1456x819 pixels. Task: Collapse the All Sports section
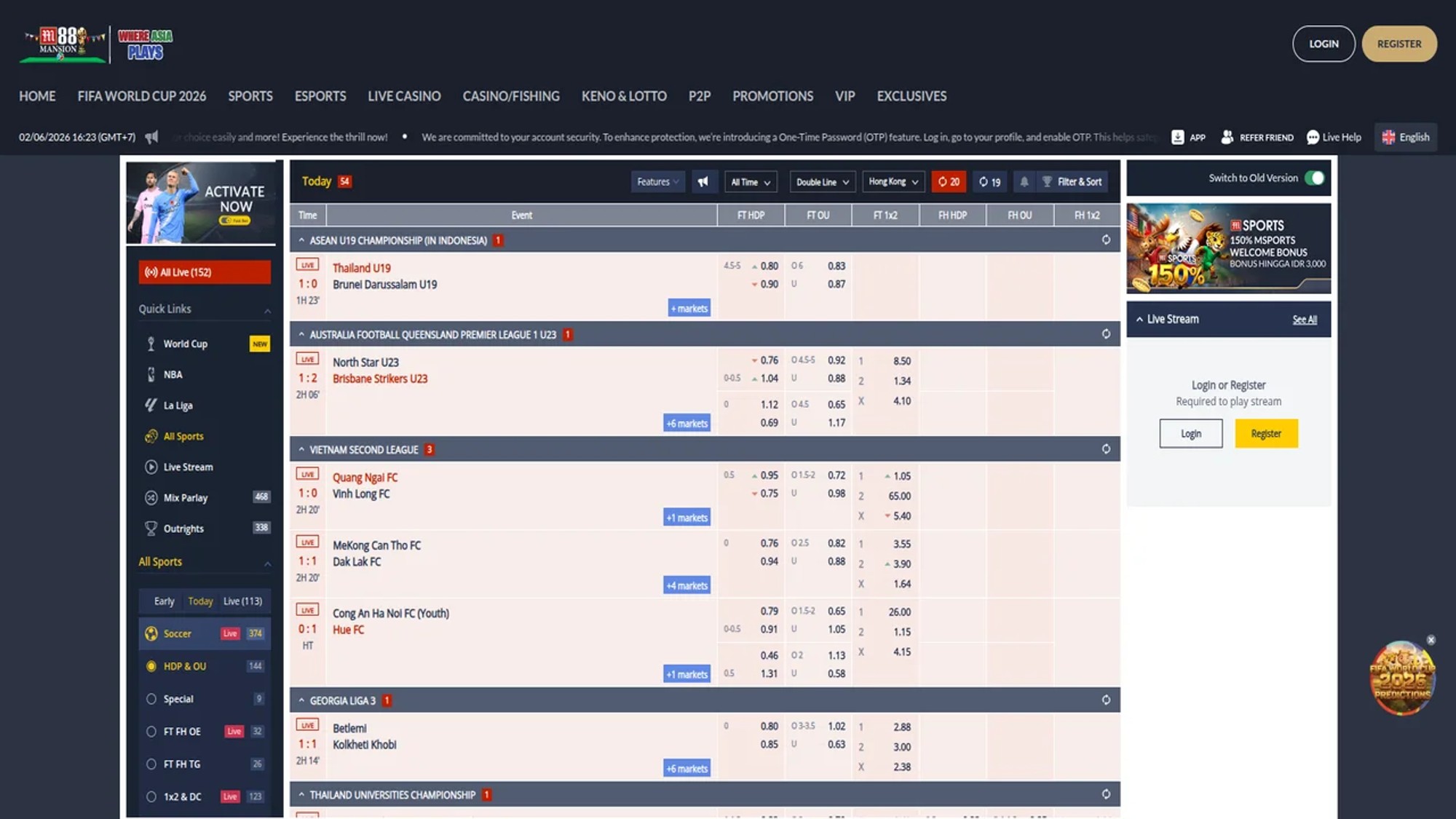267,563
